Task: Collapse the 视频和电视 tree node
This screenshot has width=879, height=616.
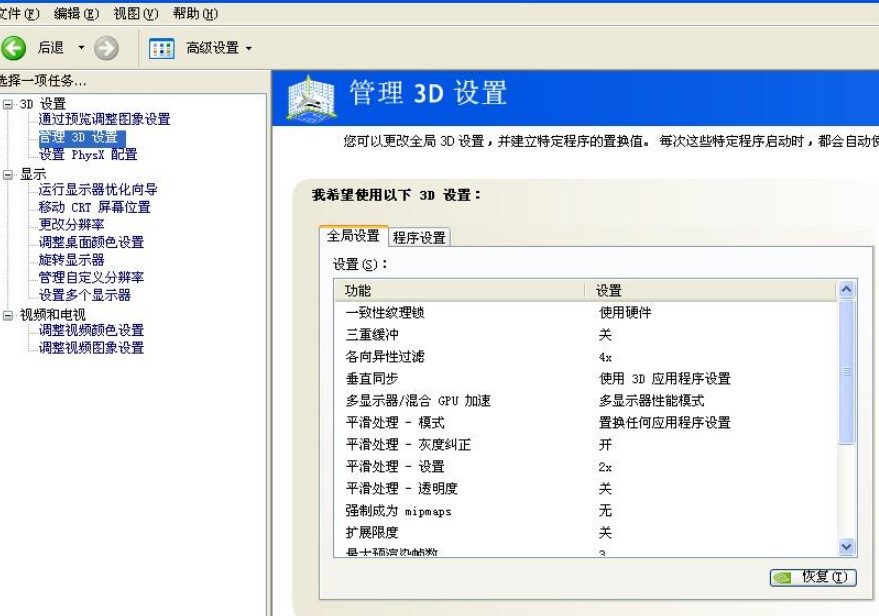Action: (8, 315)
